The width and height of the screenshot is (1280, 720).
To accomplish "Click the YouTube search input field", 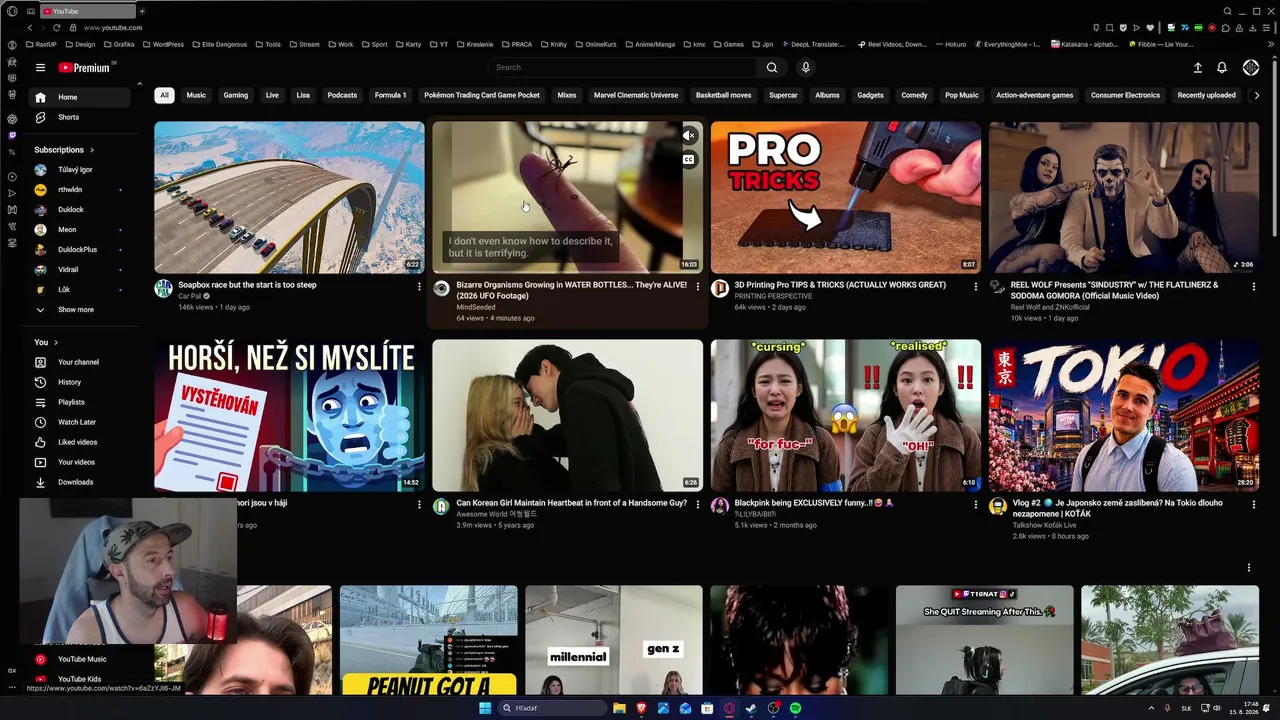I will tap(624, 67).
